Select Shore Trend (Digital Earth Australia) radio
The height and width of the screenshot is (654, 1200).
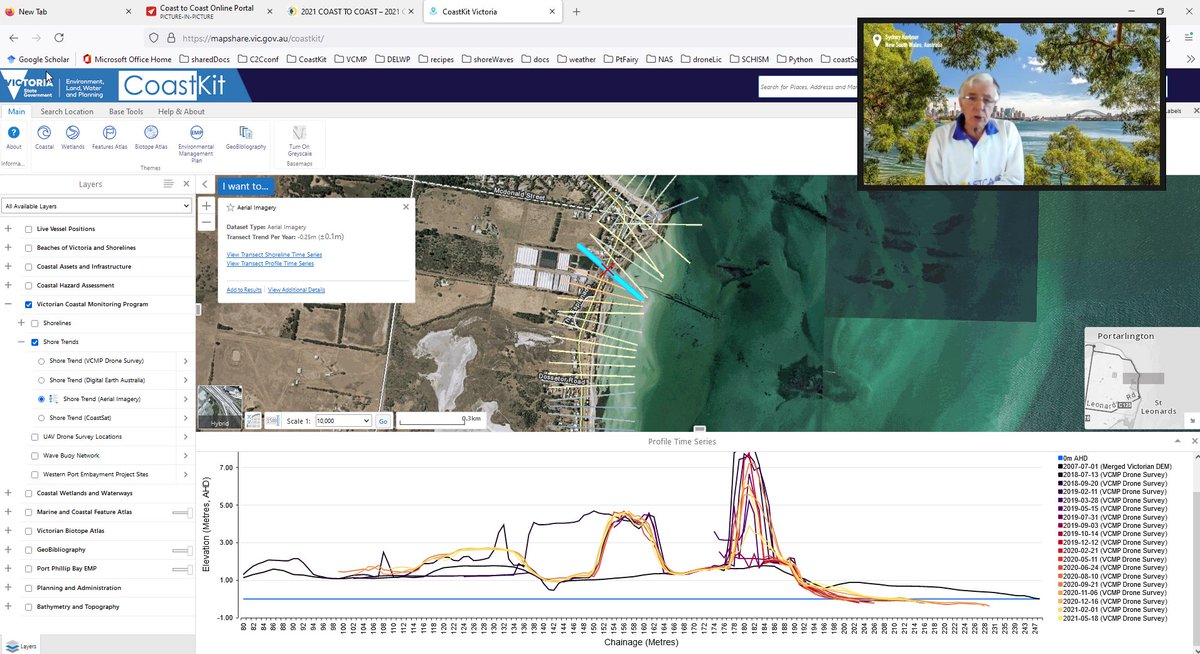point(42,380)
